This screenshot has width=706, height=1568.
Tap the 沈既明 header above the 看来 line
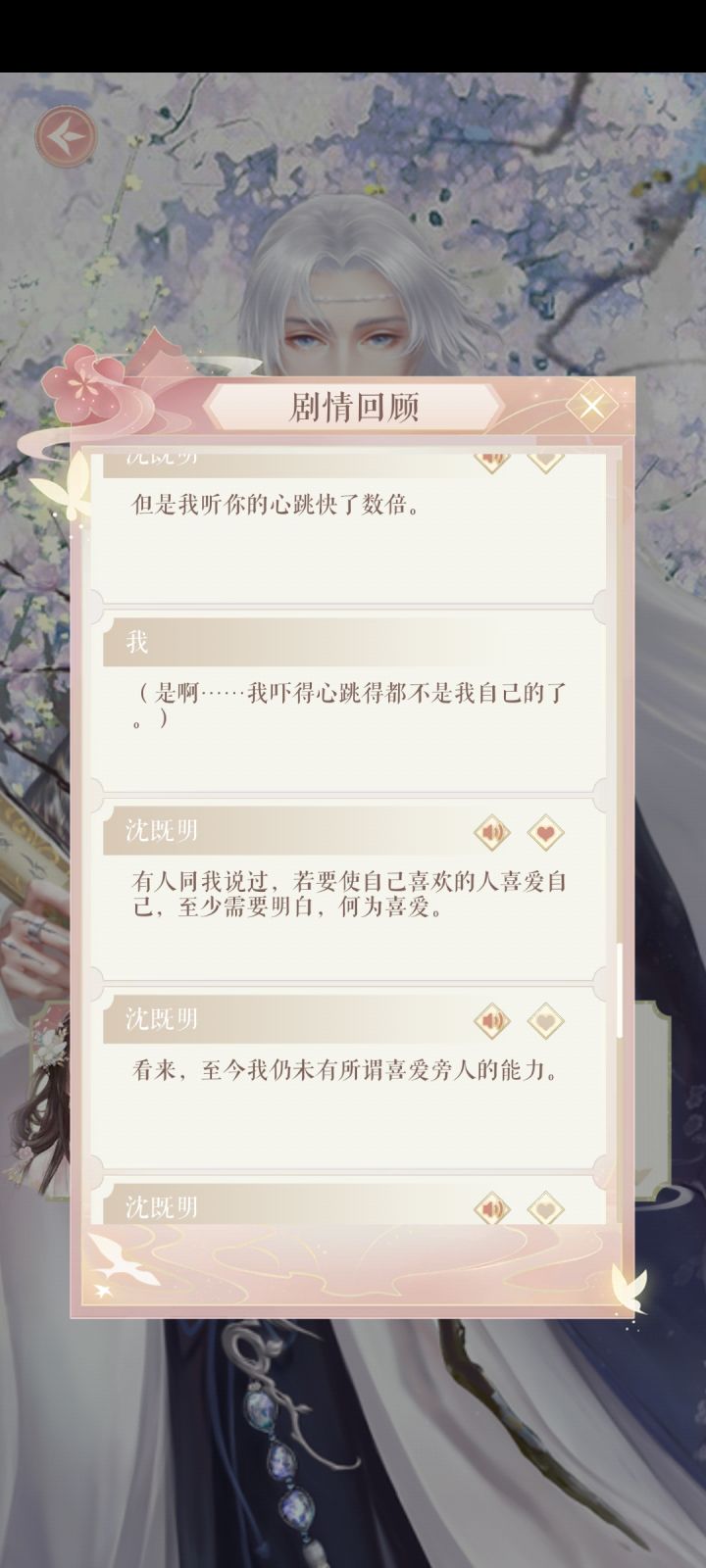(162, 1019)
